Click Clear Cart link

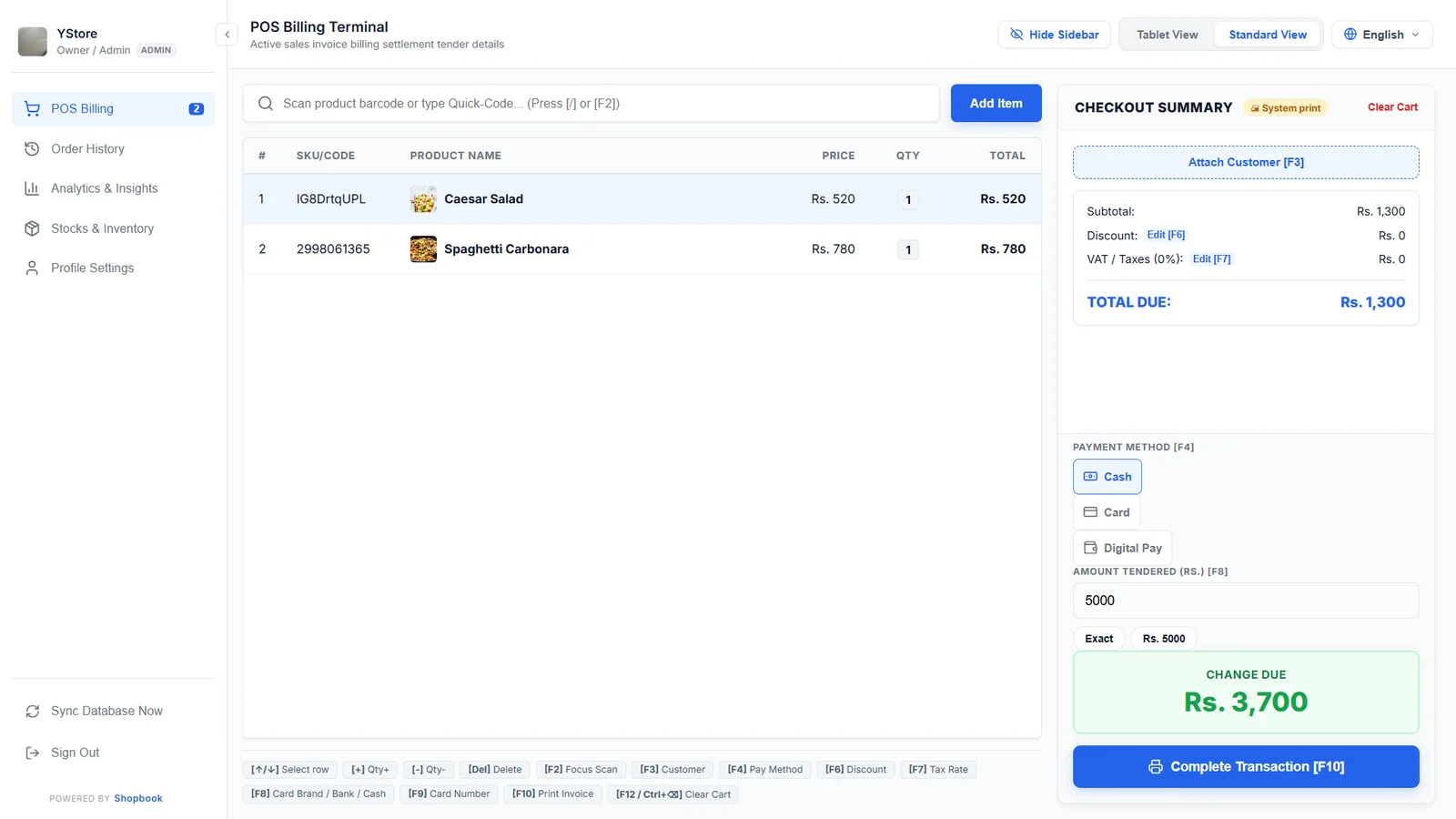coord(1392,107)
